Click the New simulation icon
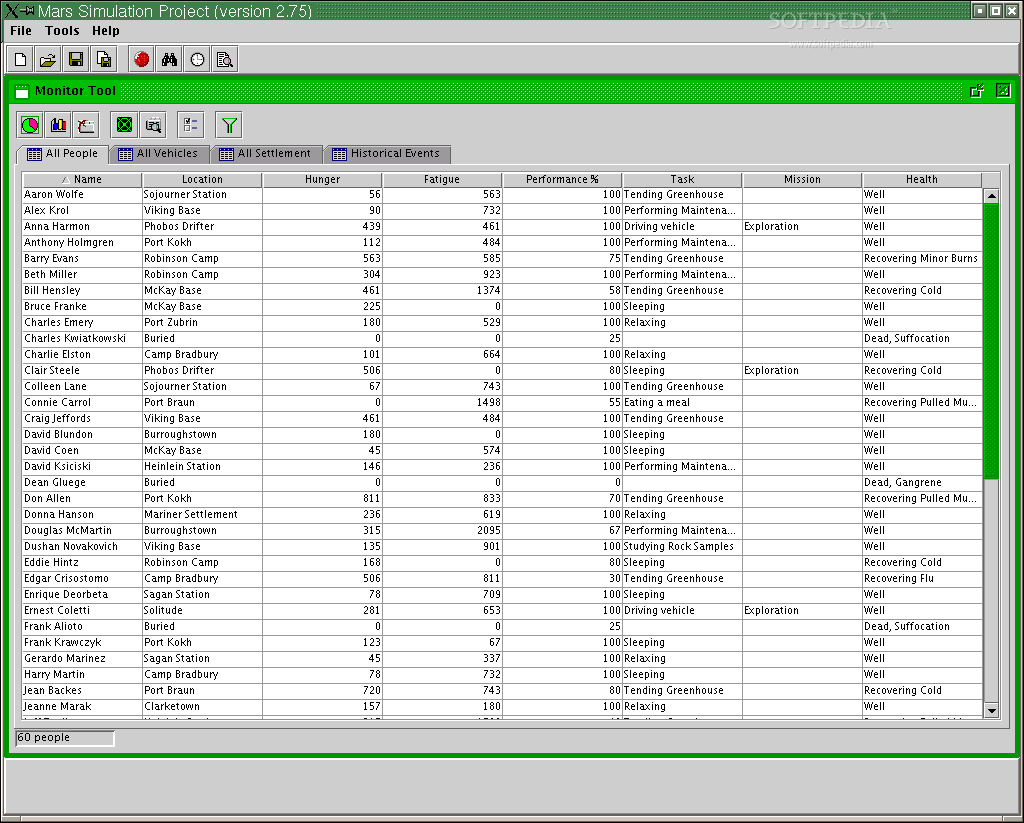 pos(20,59)
